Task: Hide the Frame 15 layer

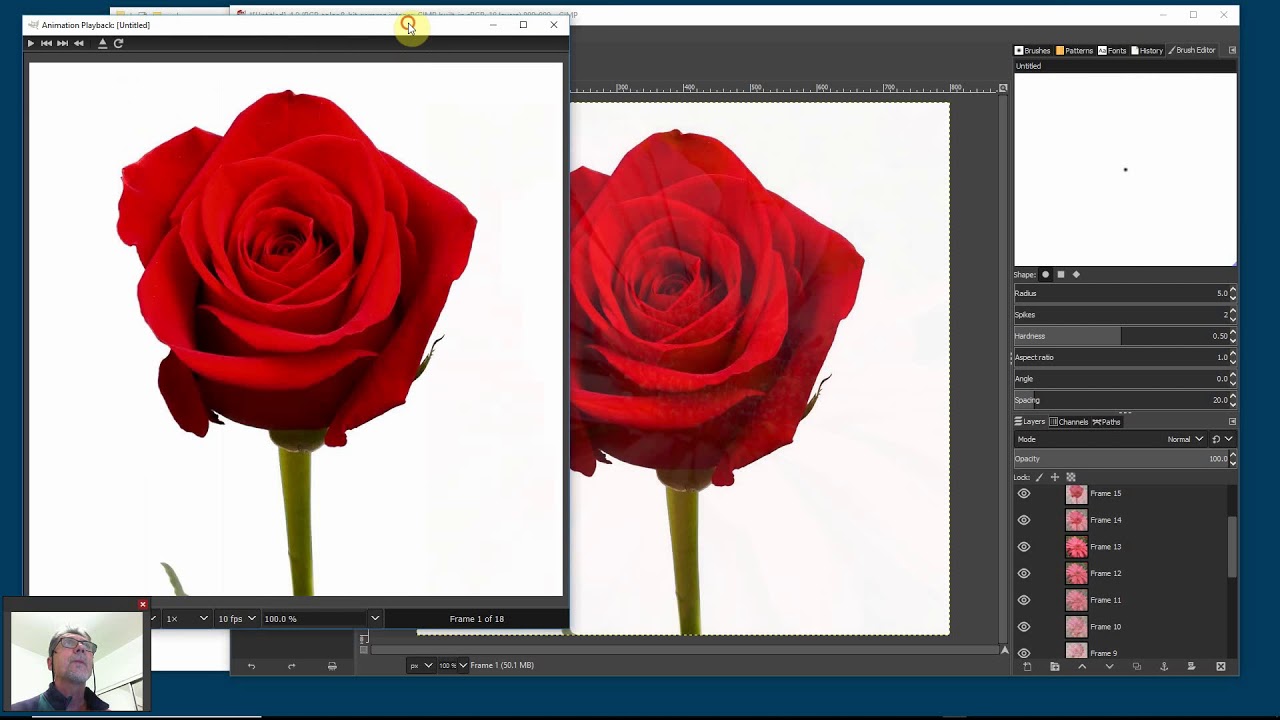Action: (x=1024, y=494)
